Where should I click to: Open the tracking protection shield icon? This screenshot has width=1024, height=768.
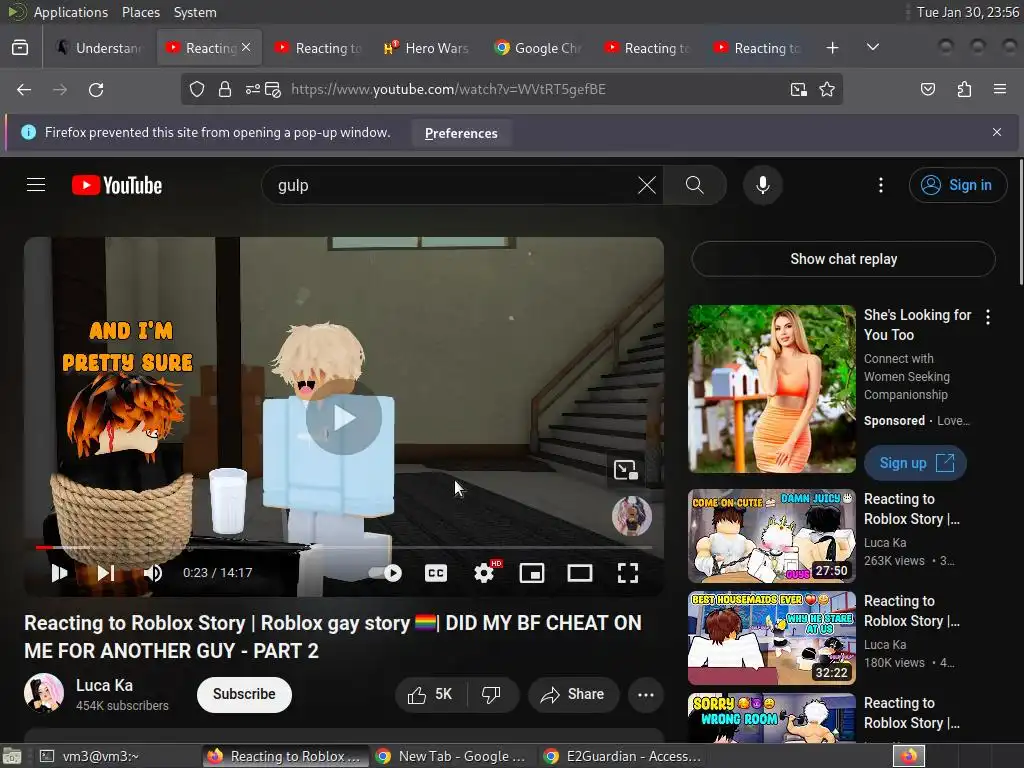pyautogui.click(x=197, y=89)
